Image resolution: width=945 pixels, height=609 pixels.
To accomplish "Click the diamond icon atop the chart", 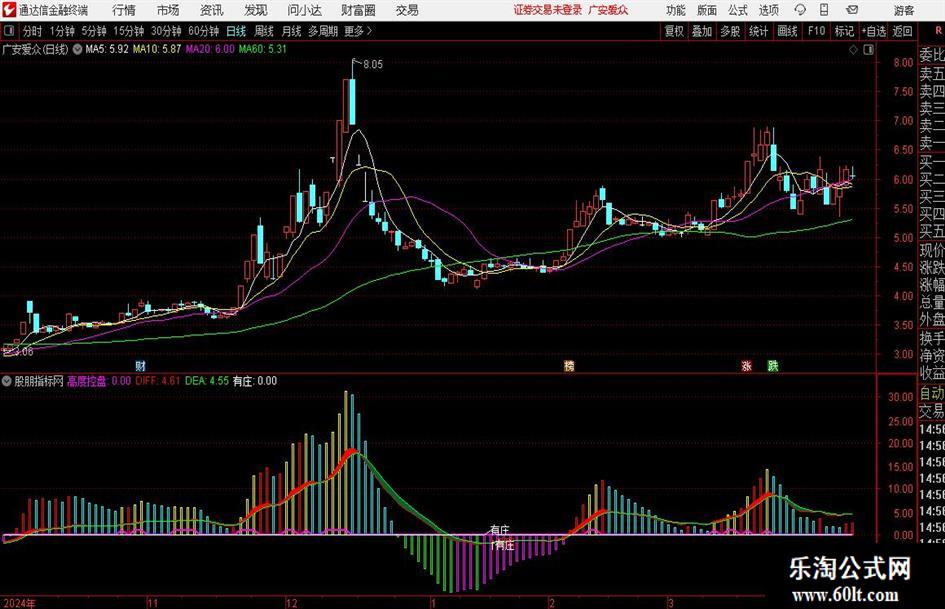I will (x=853, y=50).
